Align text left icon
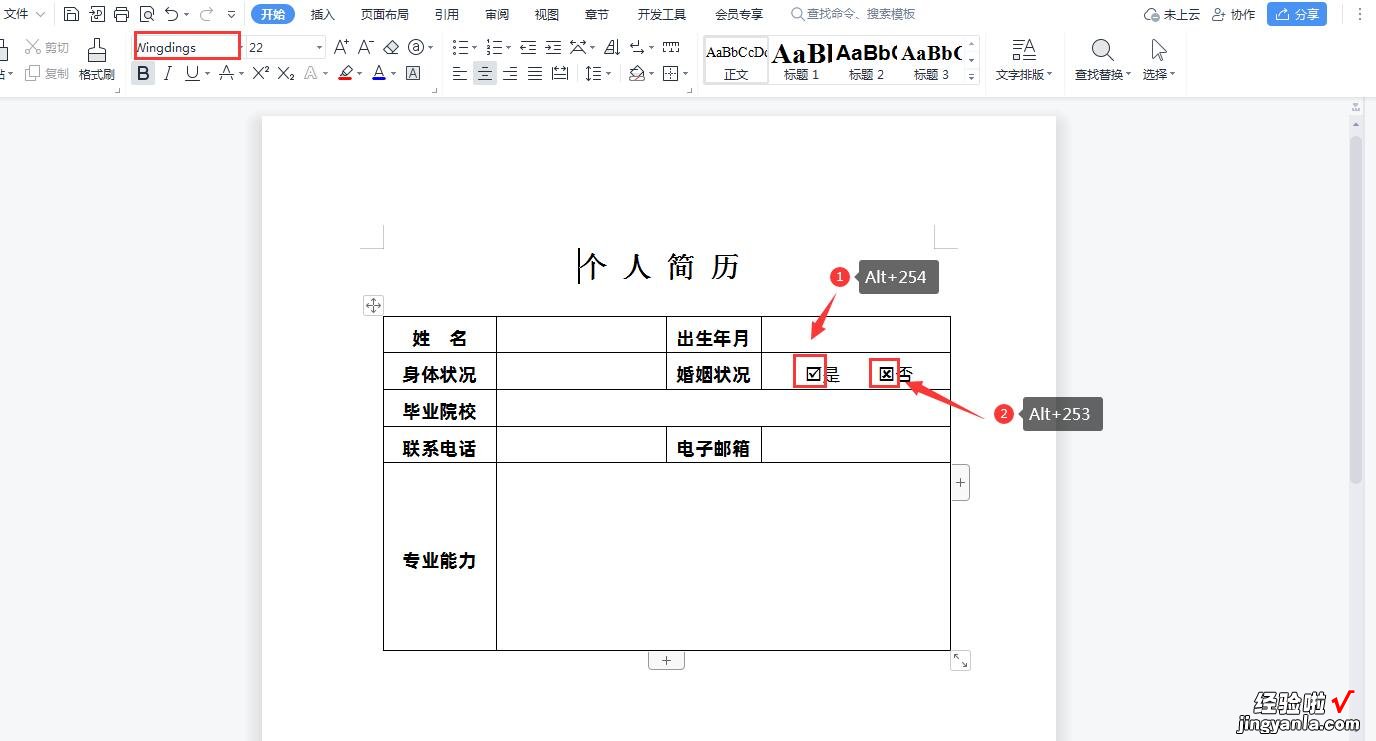 (x=460, y=73)
